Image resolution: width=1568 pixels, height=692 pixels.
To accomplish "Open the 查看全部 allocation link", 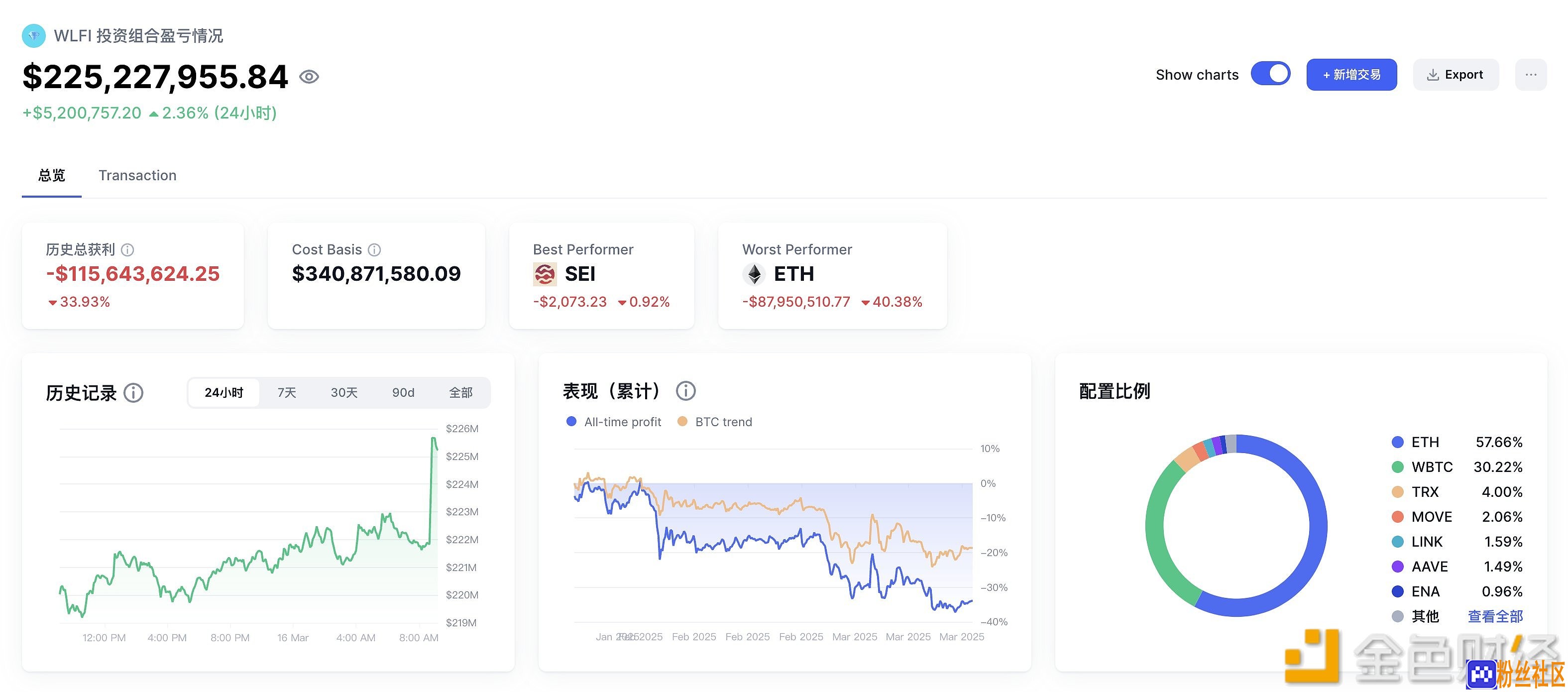I will 1495,617.
